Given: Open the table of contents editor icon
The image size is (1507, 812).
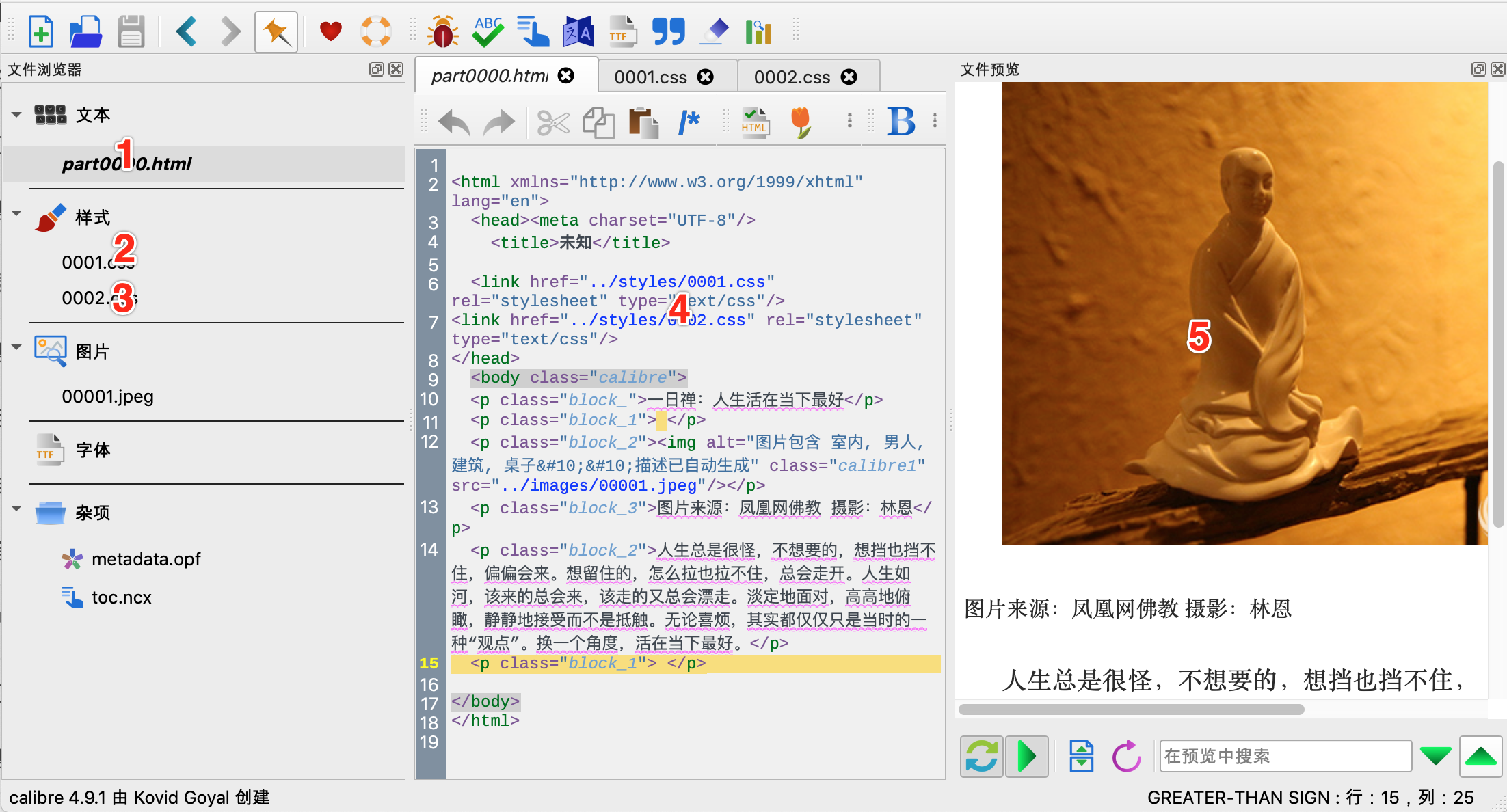Looking at the screenshot, I should pyautogui.click(x=533, y=31).
